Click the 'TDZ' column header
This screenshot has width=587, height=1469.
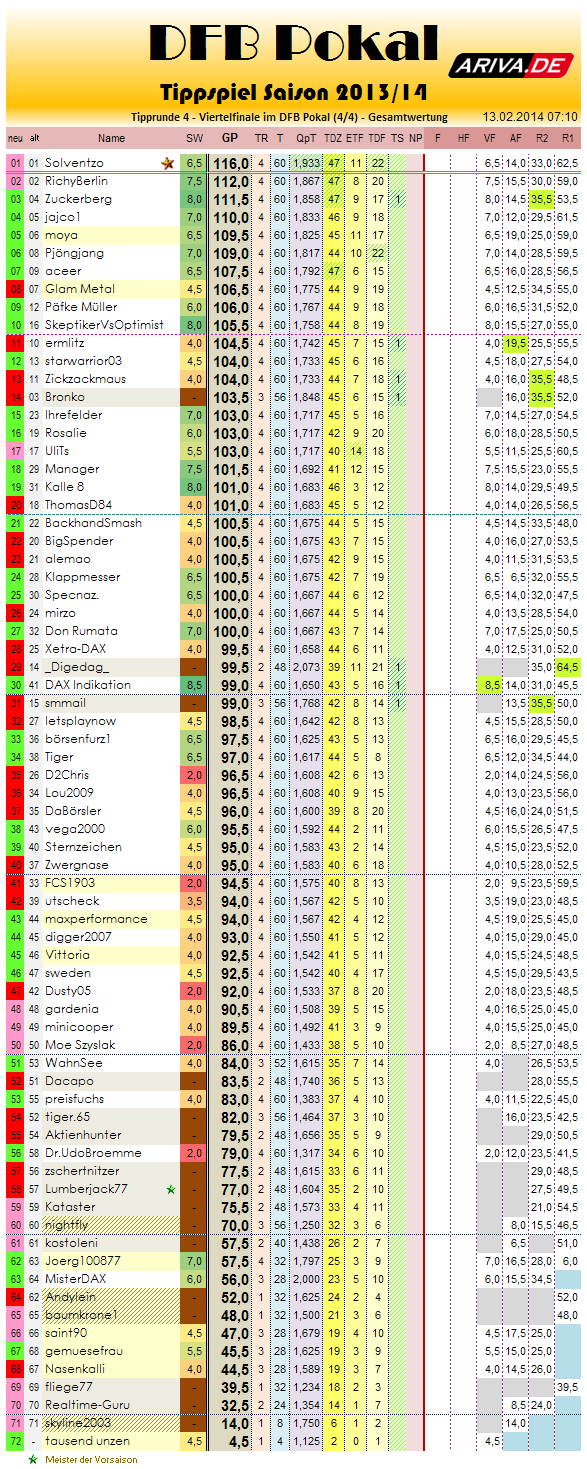pos(334,138)
